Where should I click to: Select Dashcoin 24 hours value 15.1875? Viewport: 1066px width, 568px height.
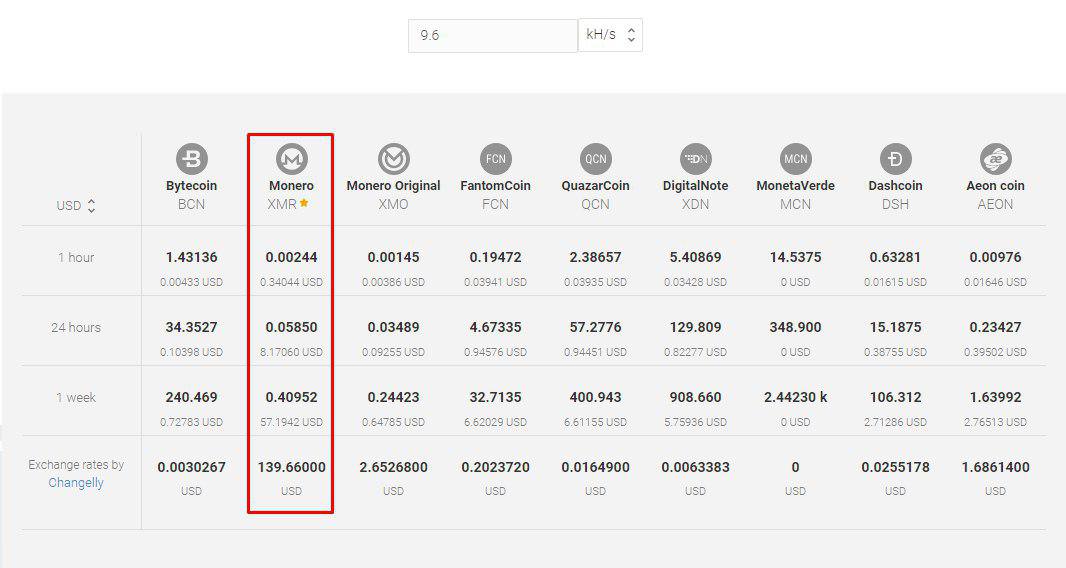pyautogui.click(x=895, y=328)
